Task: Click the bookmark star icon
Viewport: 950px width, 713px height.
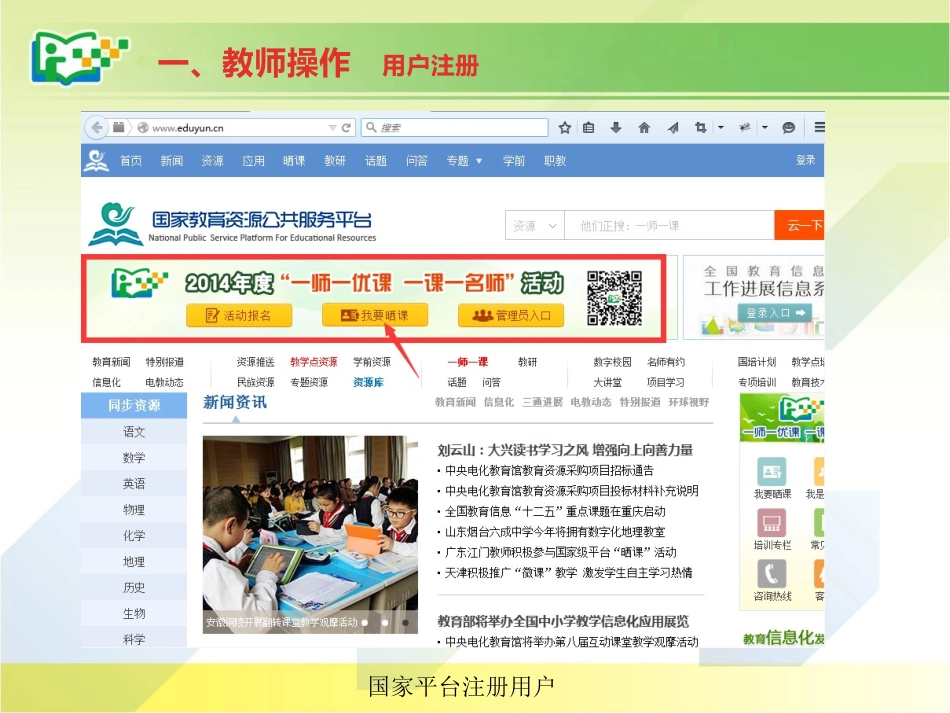Action: (565, 127)
